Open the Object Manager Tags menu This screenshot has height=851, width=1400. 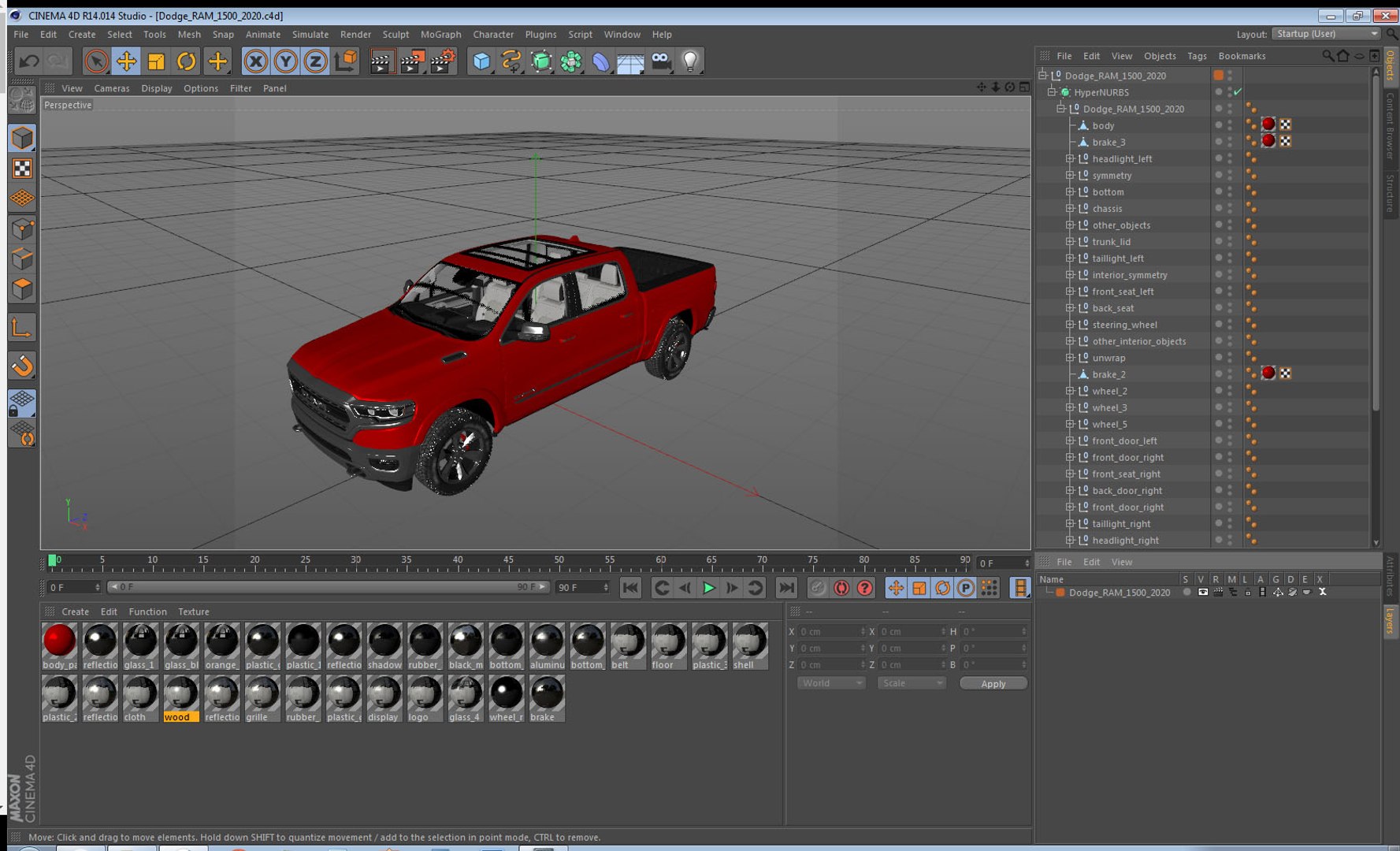click(1197, 56)
